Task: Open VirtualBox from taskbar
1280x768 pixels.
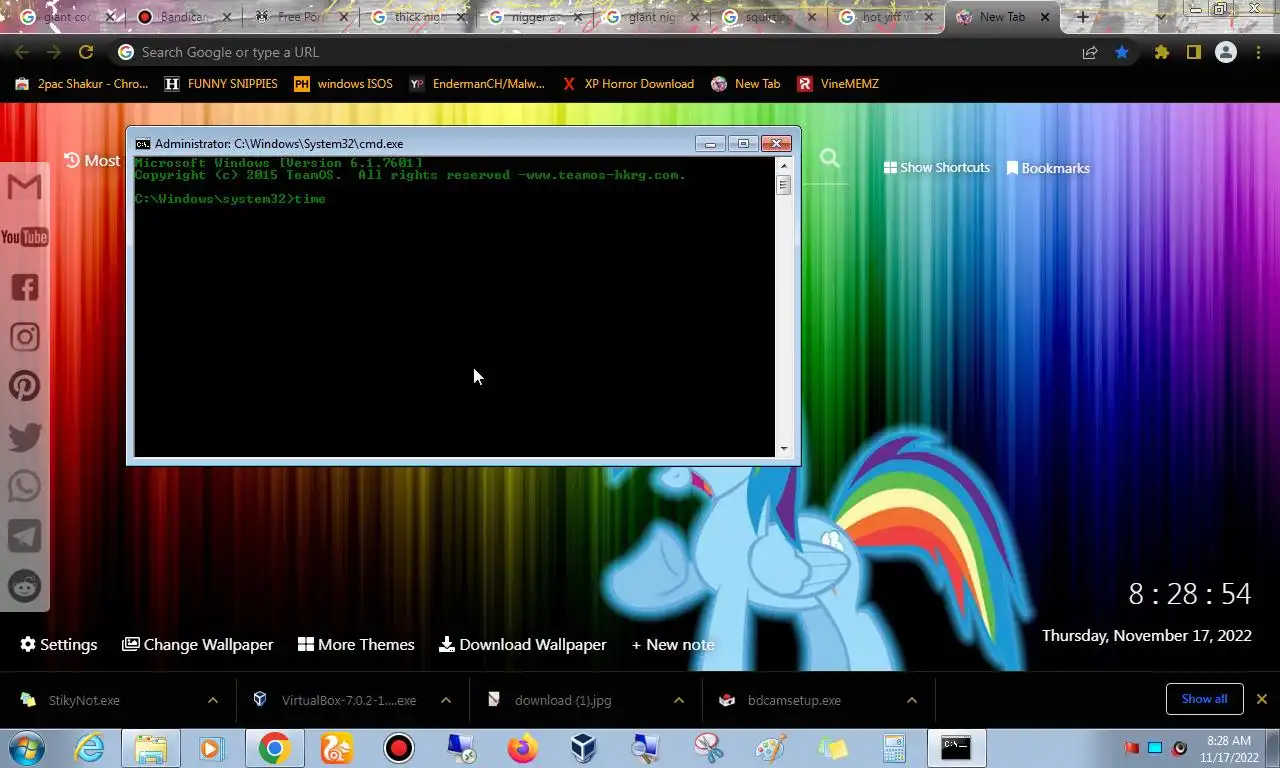Action: tap(584, 748)
